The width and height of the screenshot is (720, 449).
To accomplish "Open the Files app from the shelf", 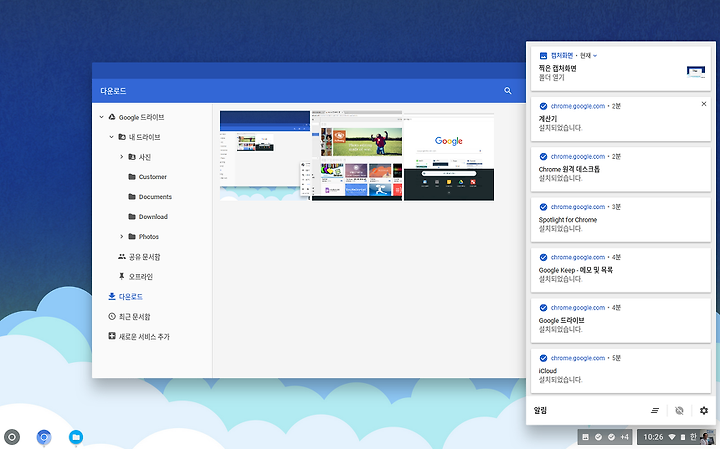I will (x=76, y=437).
